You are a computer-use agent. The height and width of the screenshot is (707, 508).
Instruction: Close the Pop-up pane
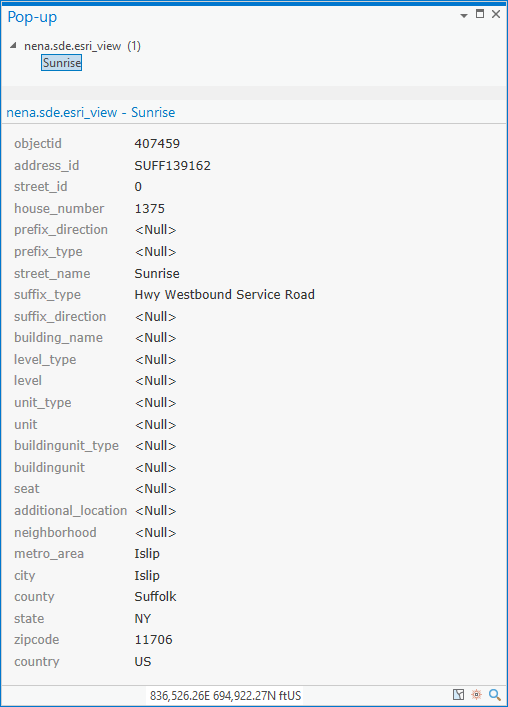[x=496, y=14]
